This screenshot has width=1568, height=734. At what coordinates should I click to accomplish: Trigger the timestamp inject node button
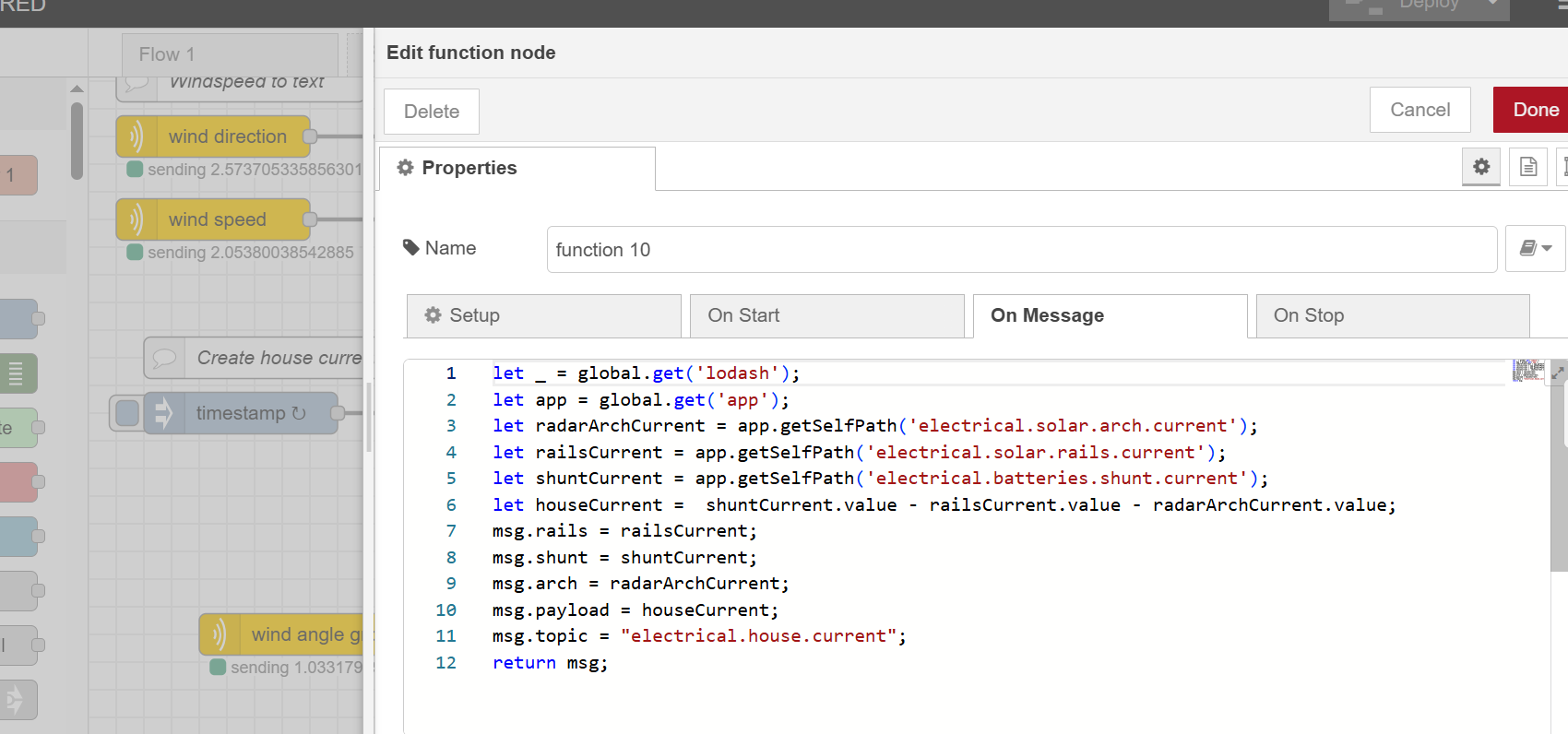127,413
